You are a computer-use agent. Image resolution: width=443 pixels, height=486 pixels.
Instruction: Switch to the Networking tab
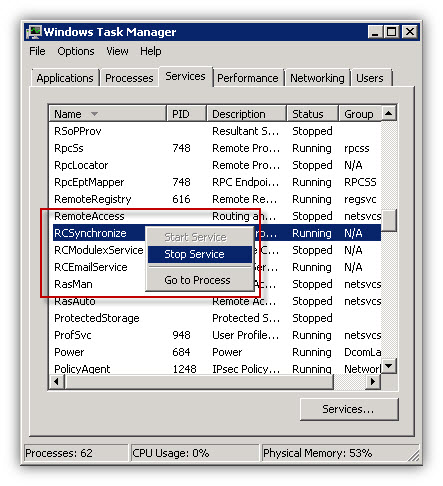click(x=317, y=78)
